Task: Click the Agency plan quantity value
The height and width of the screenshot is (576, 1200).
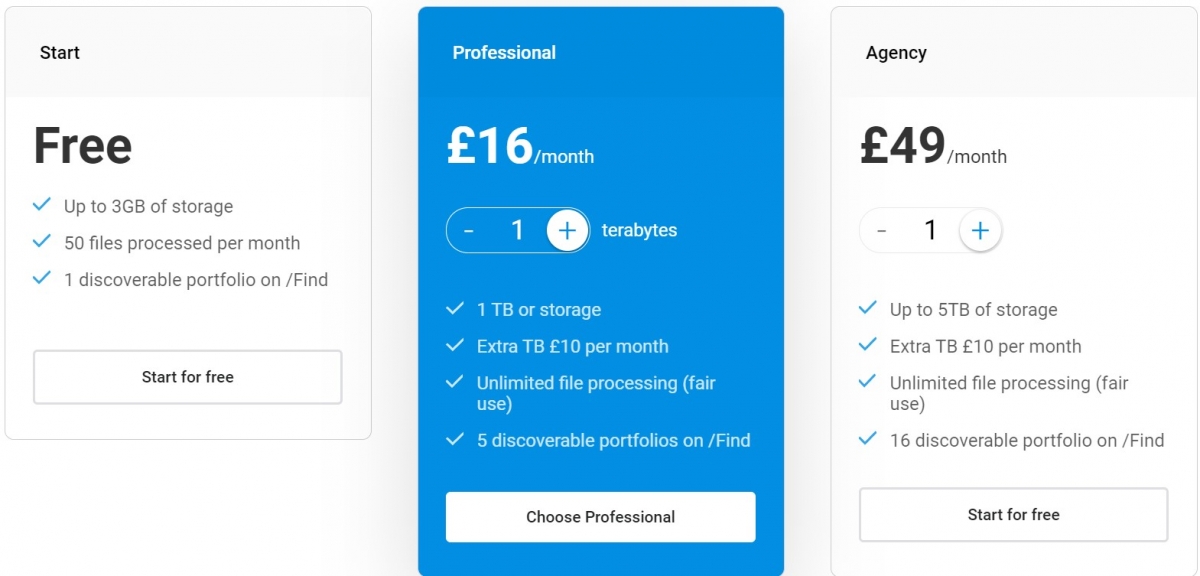Action: coord(930,231)
